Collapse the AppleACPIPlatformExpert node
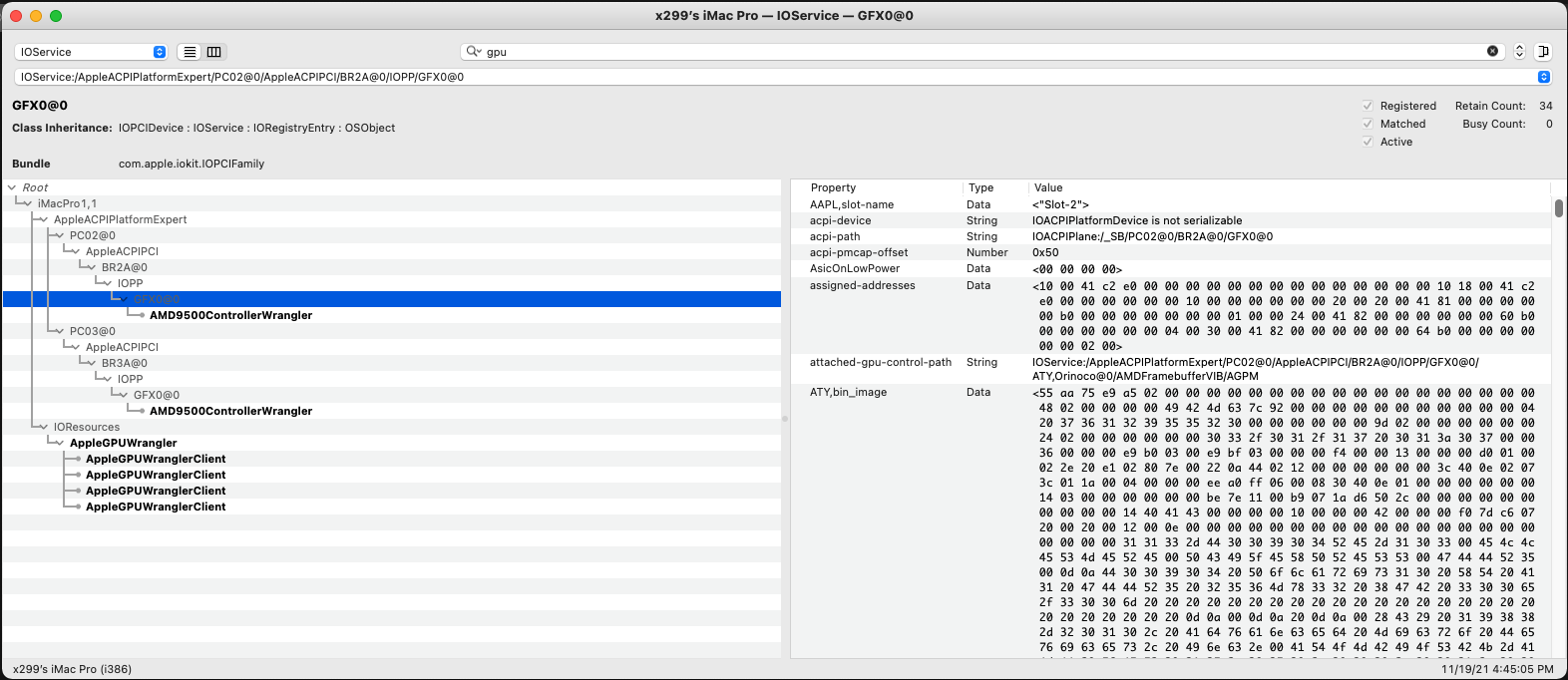The image size is (1568, 680). click(x=44, y=219)
